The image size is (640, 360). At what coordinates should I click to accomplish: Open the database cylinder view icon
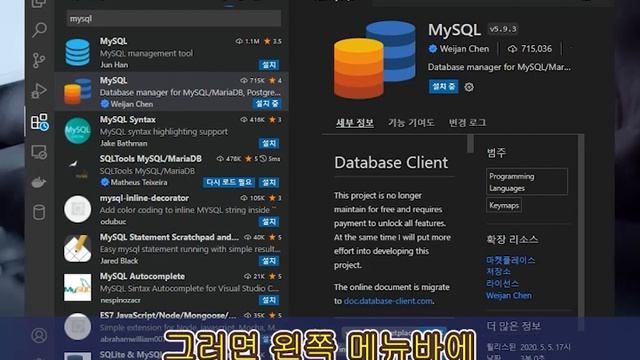pos(39,213)
